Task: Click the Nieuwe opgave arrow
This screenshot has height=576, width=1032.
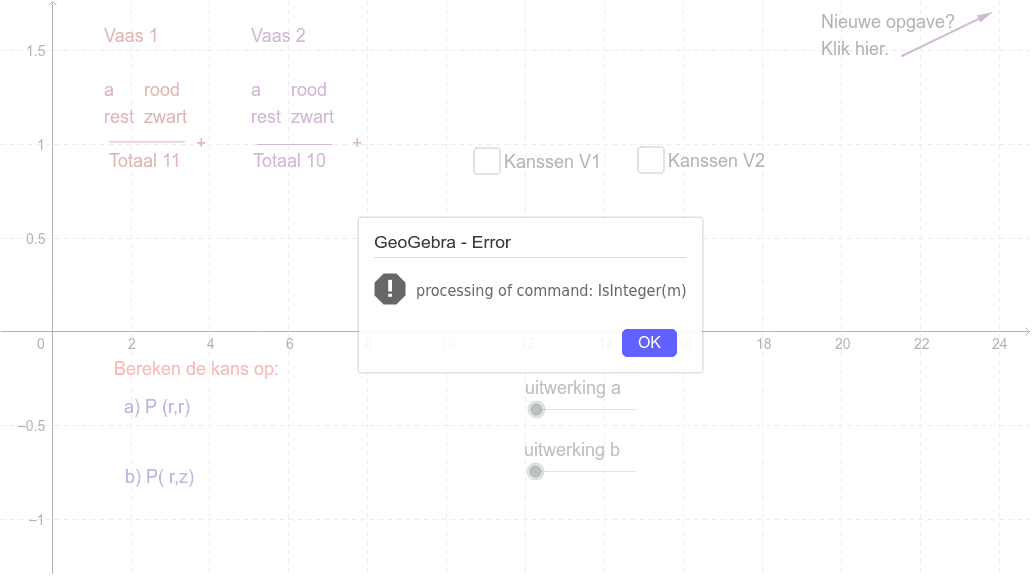Action: pos(946,34)
